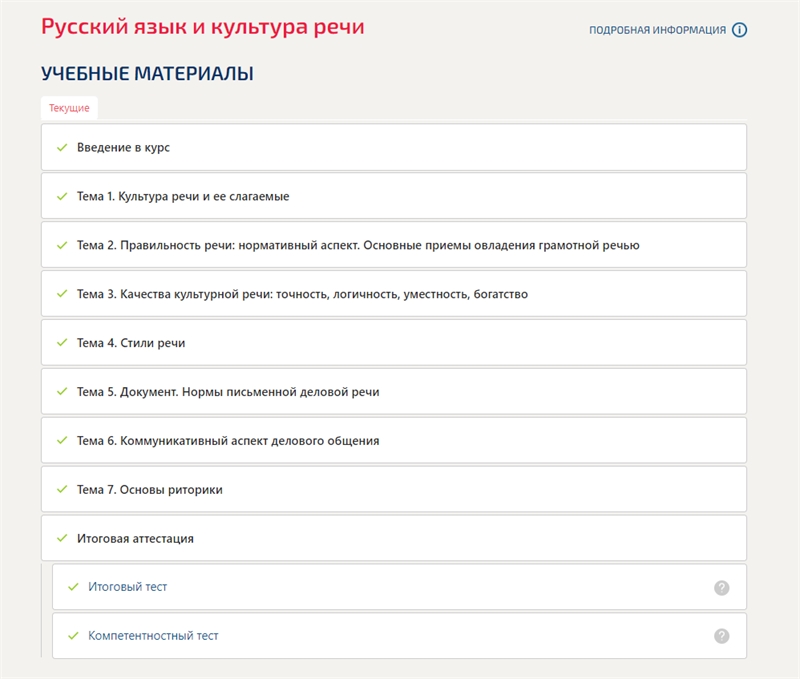Screen dimensions: 800x679
Task: Click the green checkmark beside Введение в курс
Action: tap(62, 147)
